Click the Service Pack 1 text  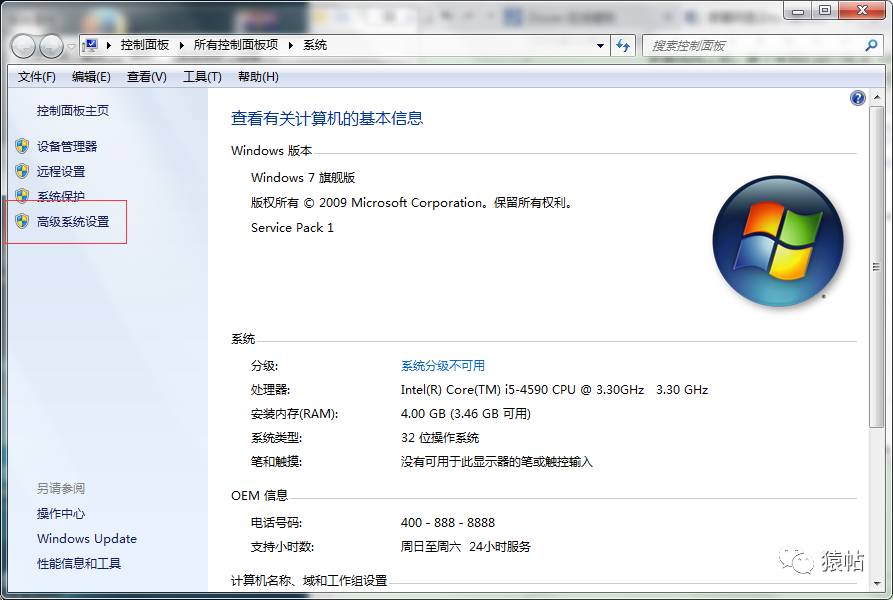pos(292,228)
